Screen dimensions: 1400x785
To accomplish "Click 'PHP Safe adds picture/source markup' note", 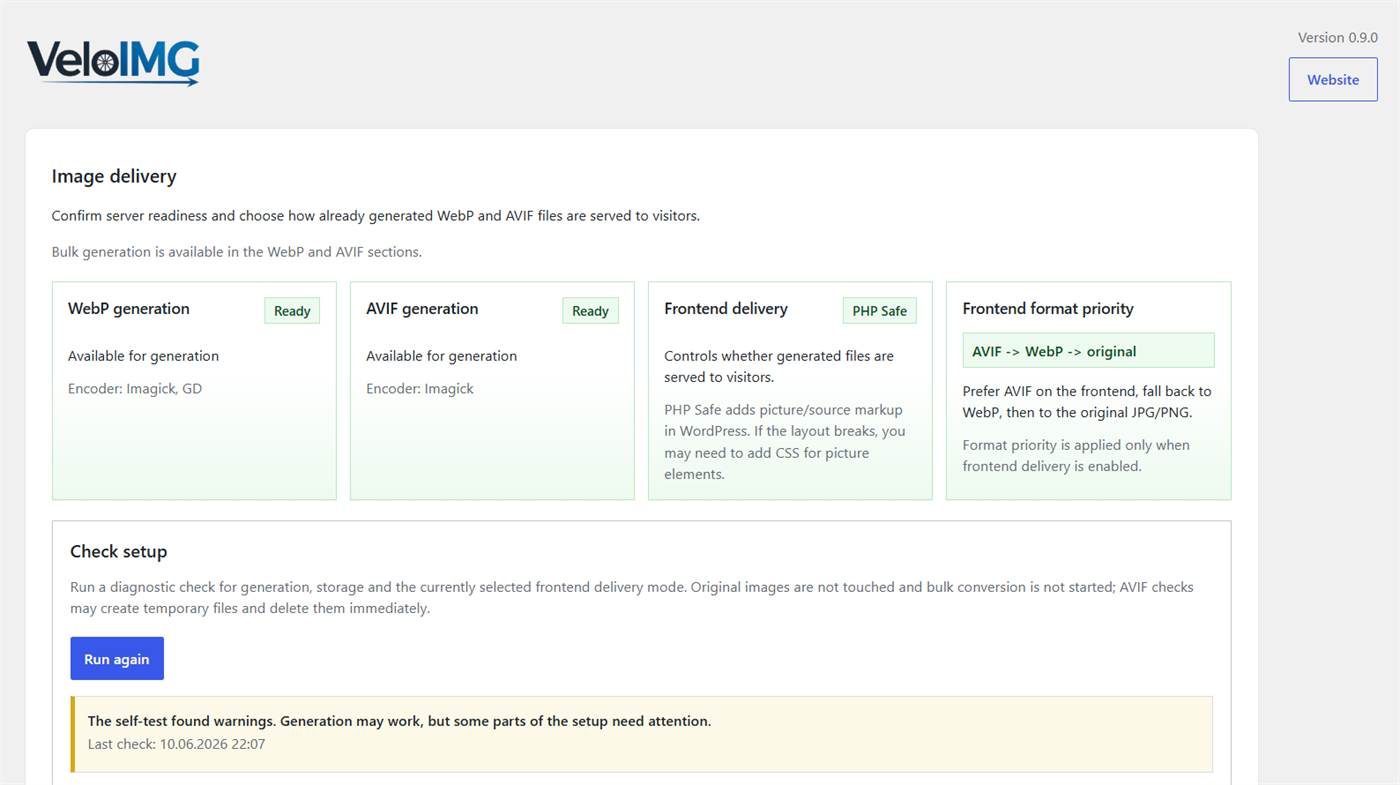I will (x=785, y=442).
